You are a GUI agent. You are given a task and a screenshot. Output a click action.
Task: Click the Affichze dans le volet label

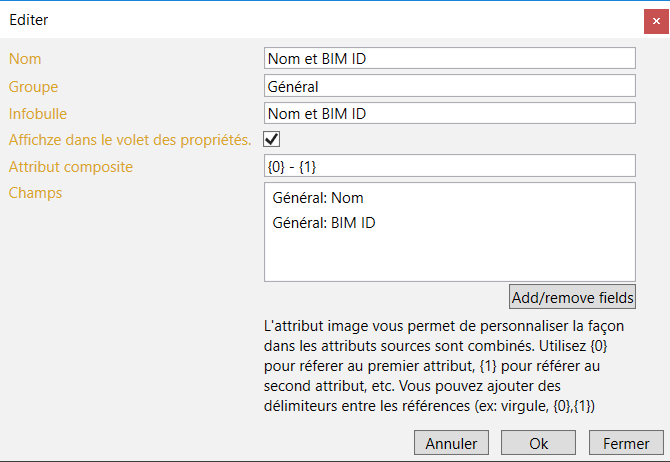(129, 140)
